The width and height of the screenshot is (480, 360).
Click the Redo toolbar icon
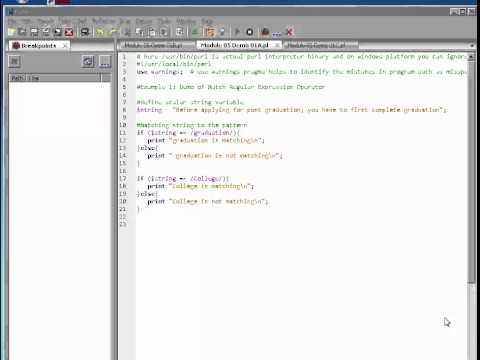click(114, 32)
